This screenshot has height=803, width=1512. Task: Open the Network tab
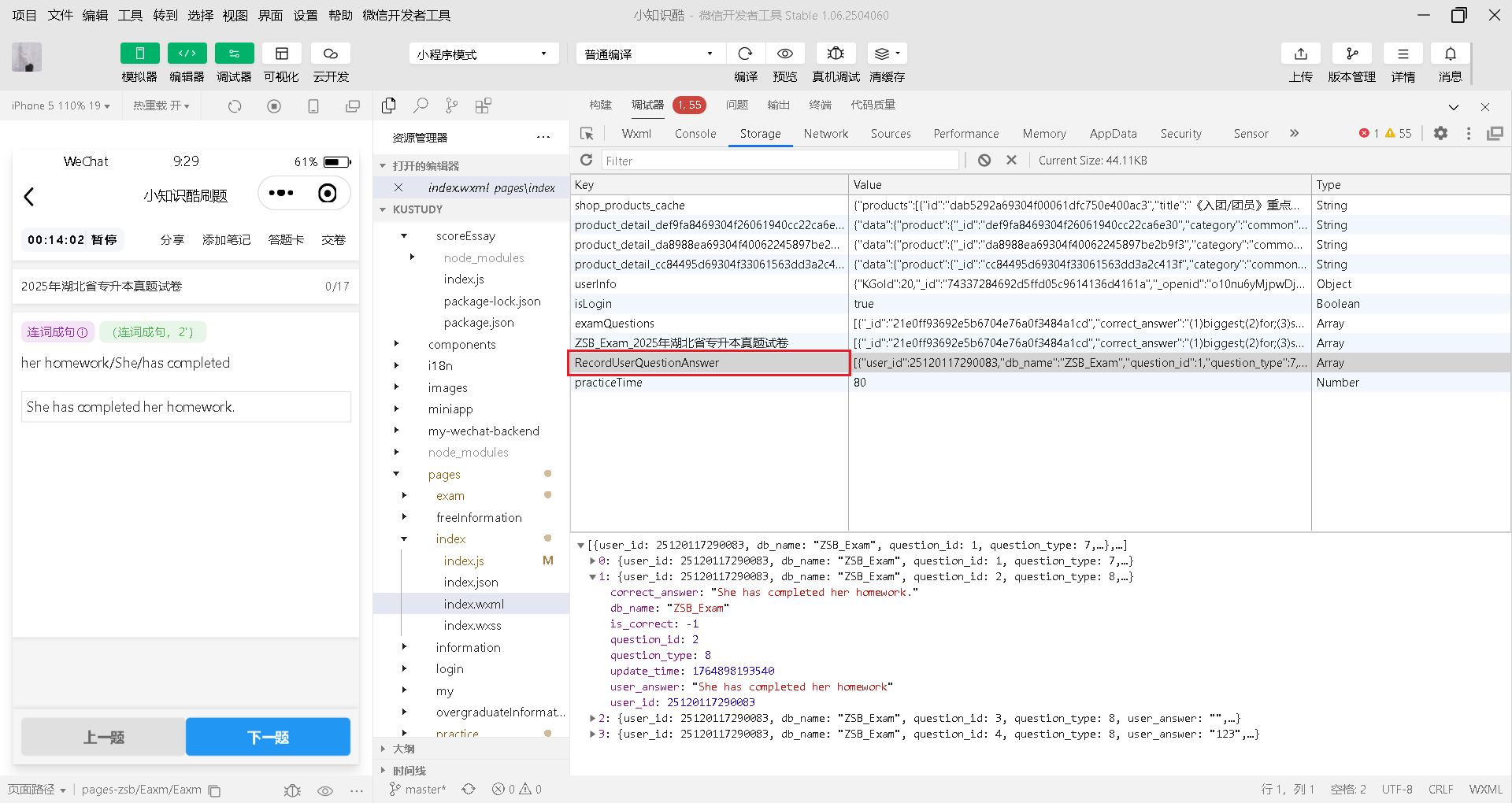pos(825,134)
